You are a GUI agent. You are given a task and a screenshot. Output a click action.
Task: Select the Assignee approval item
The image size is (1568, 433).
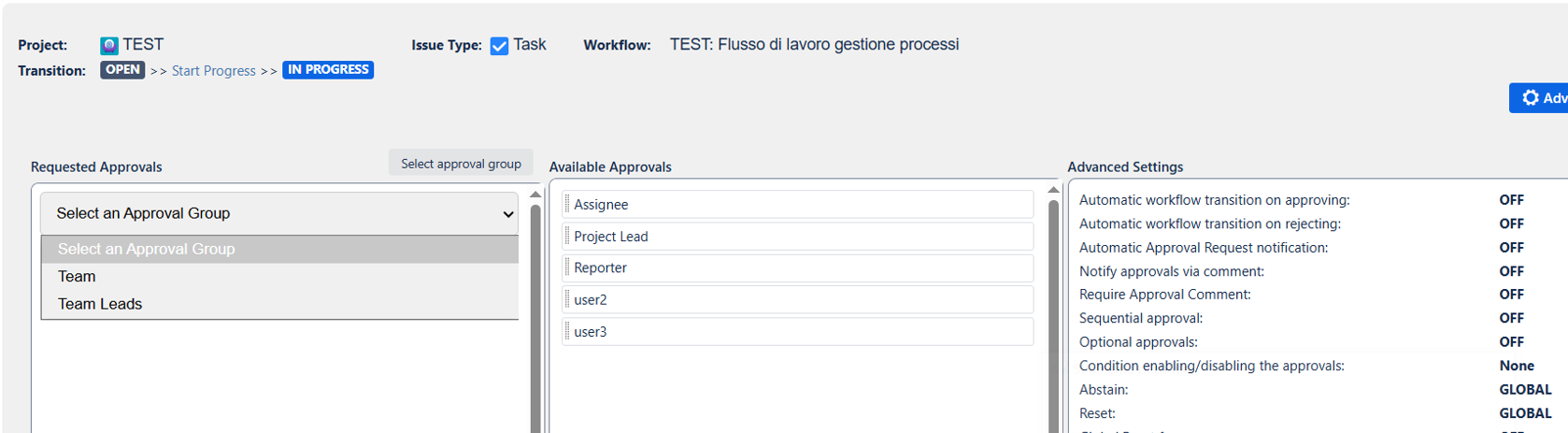point(799,204)
